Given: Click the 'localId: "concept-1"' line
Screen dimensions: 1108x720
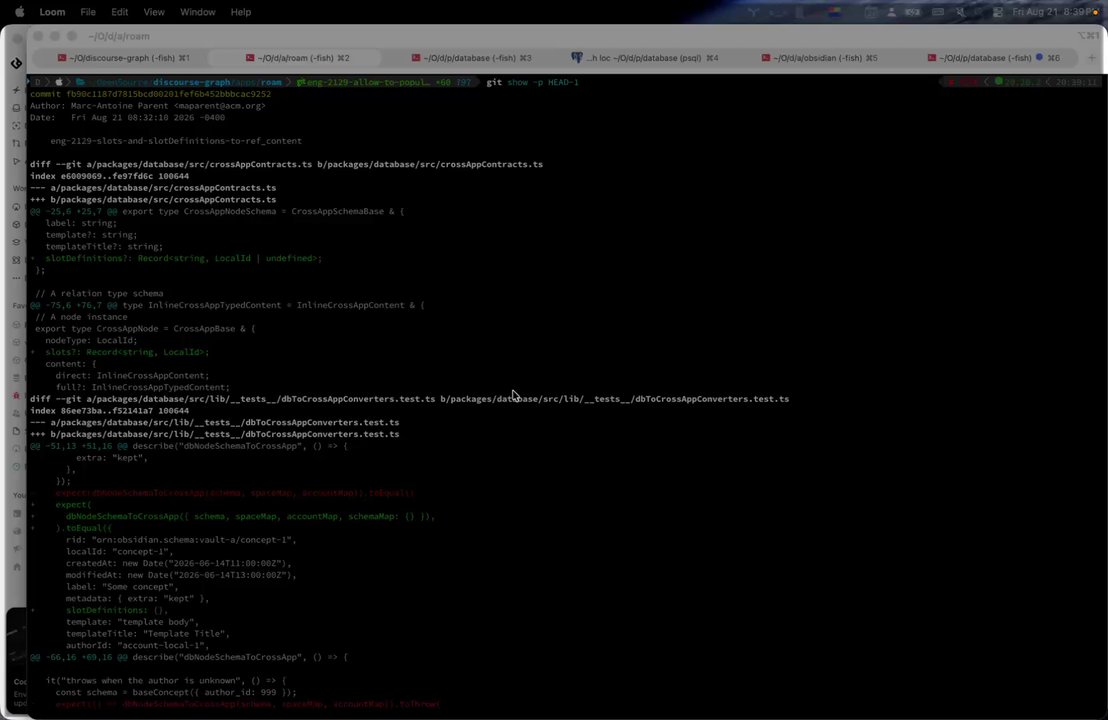Looking at the screenshot, I should (119, 551).
